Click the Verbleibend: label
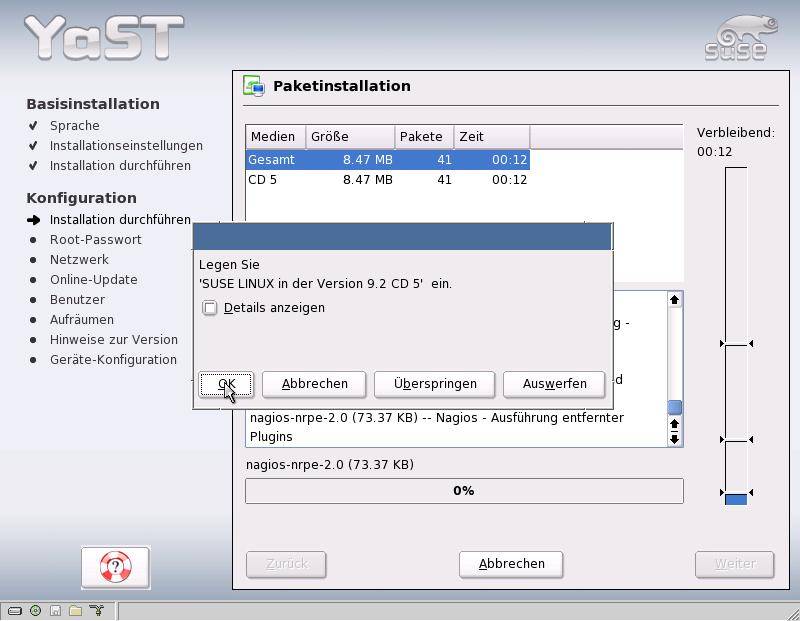The image size is (800, 621). coord(736,133)
